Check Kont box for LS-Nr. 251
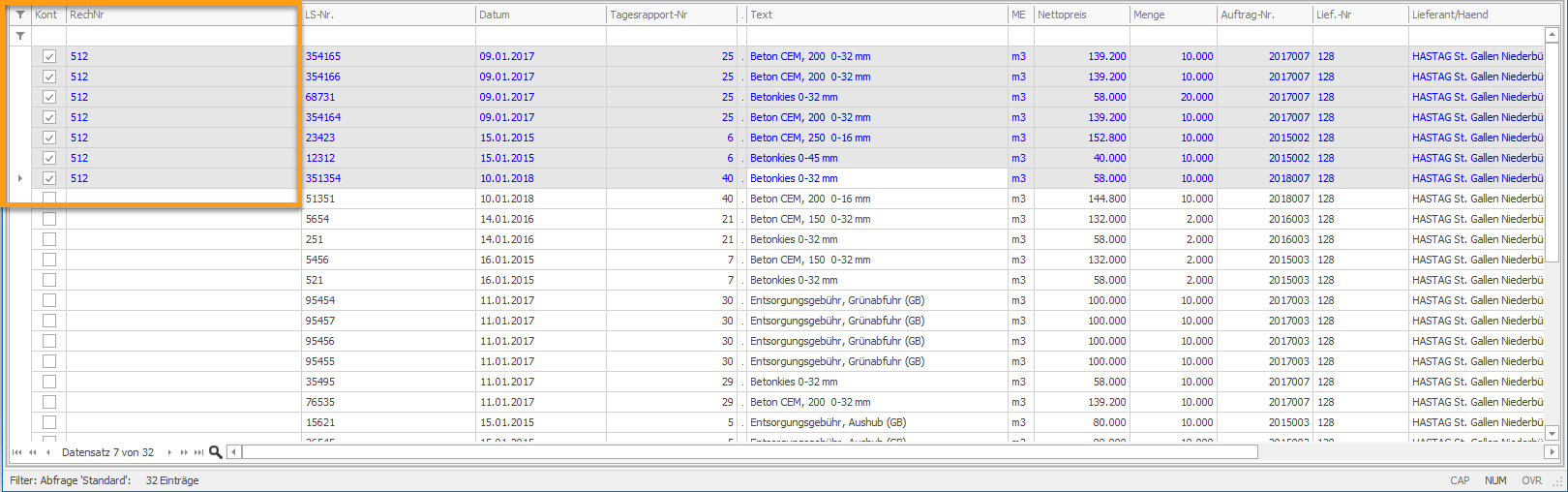 (x=49, y=239)
